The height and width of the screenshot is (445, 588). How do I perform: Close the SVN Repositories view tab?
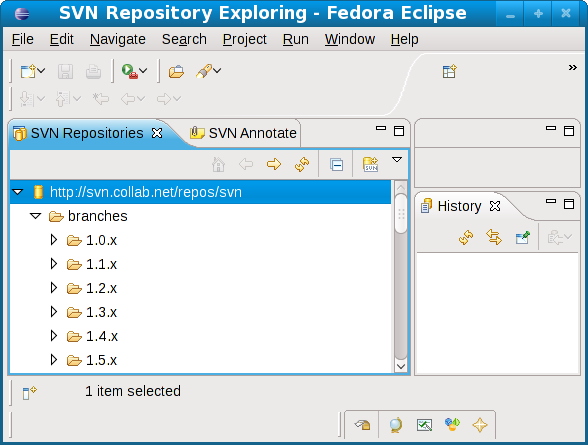157,133
